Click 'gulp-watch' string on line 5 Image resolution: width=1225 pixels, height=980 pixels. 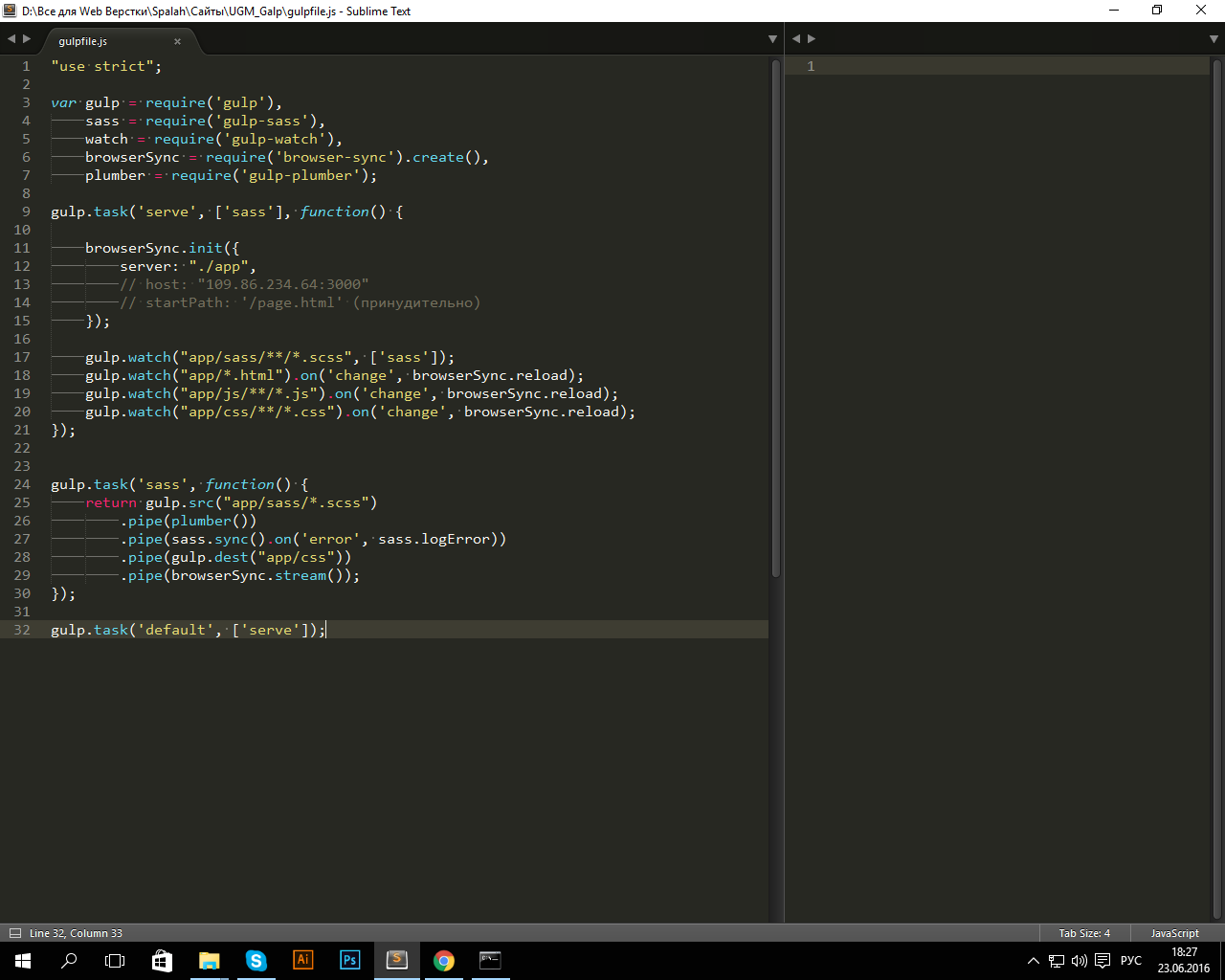[x=275, y=139]
